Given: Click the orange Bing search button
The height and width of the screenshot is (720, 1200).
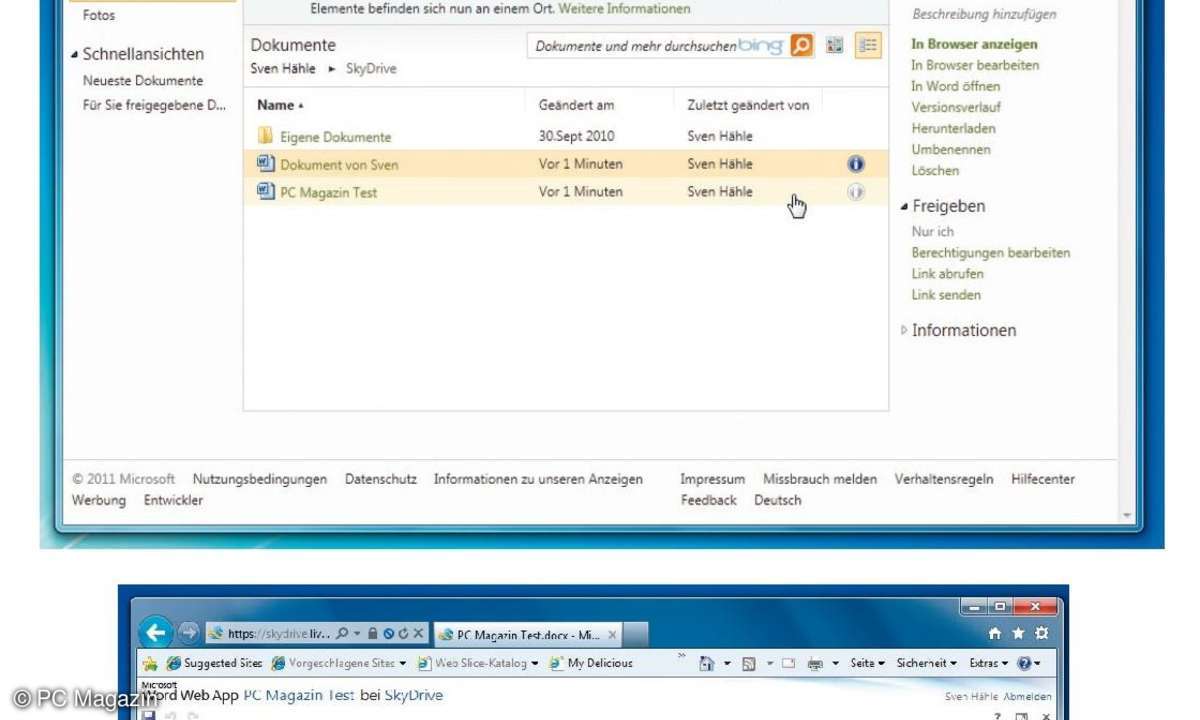Looking at the screenshot, I should (802, 45).
